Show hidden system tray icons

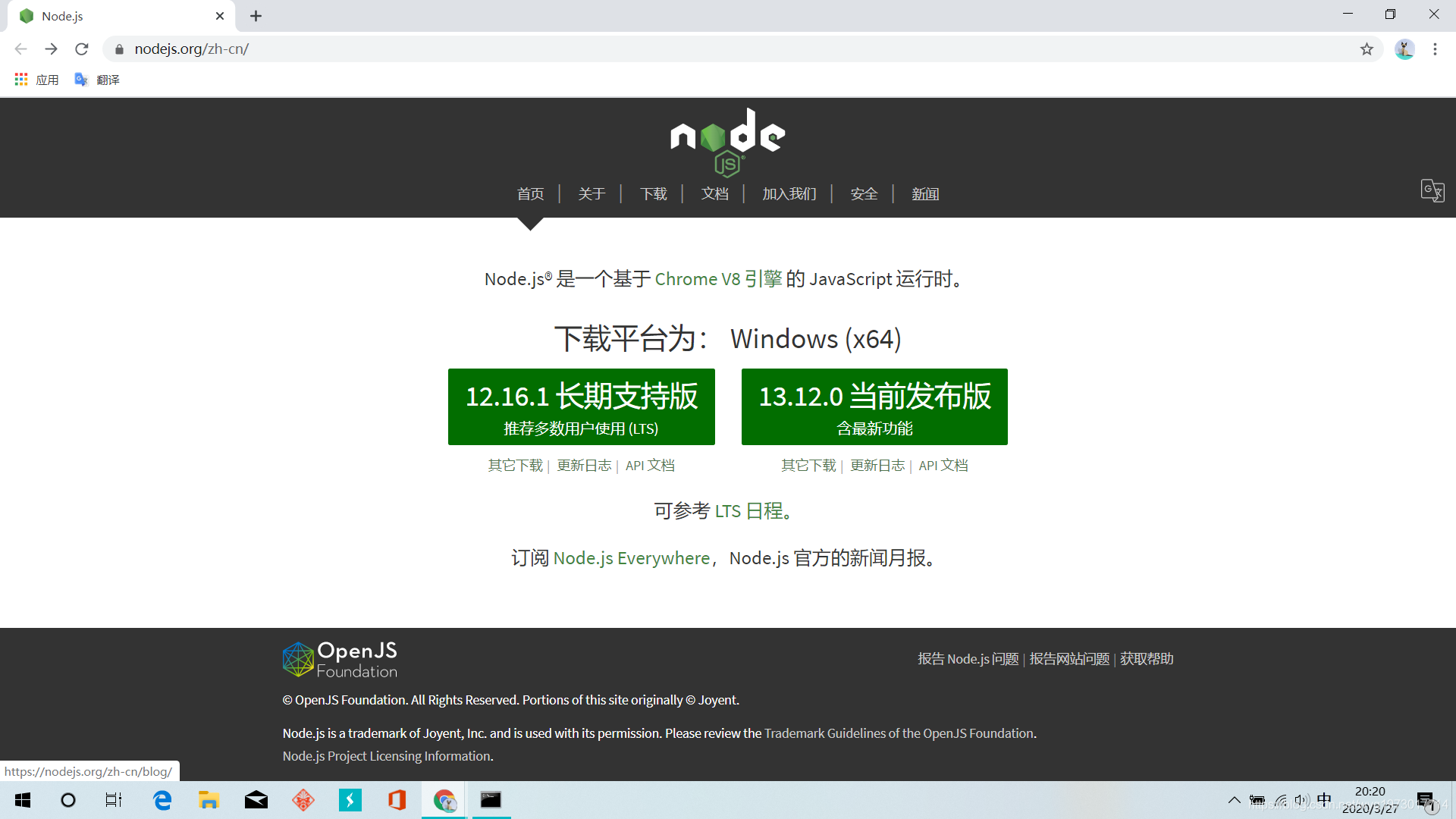(1235, 800)
